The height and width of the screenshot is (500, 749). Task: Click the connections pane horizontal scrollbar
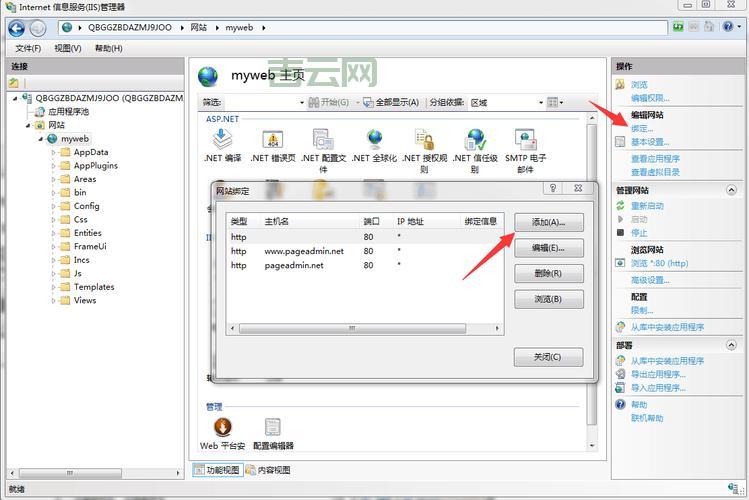[x=95, y=473]
